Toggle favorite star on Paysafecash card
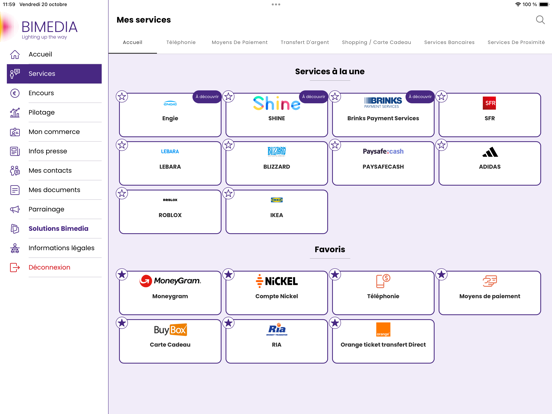The width and height of the screenshot is (552, 414). [335, 145]
